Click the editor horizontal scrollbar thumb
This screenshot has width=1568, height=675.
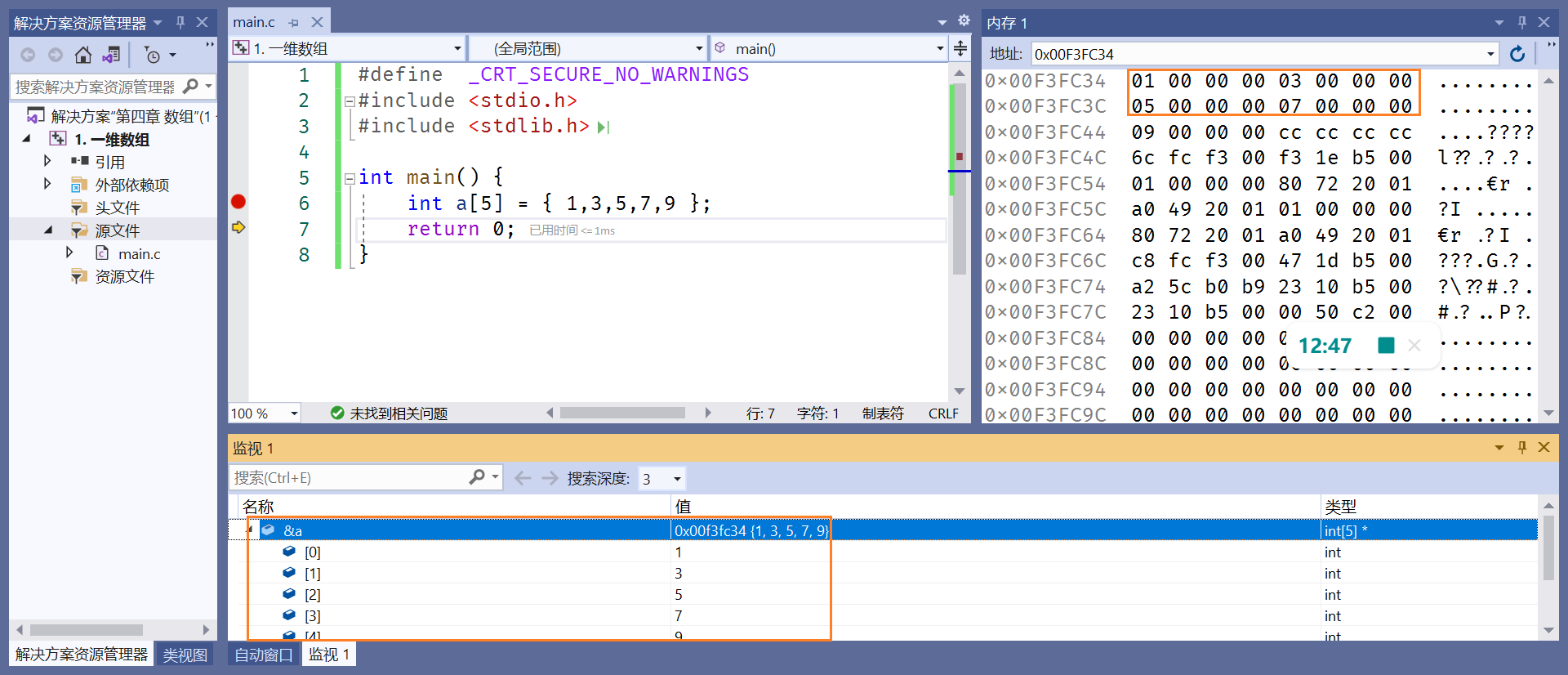coord(622,413)
